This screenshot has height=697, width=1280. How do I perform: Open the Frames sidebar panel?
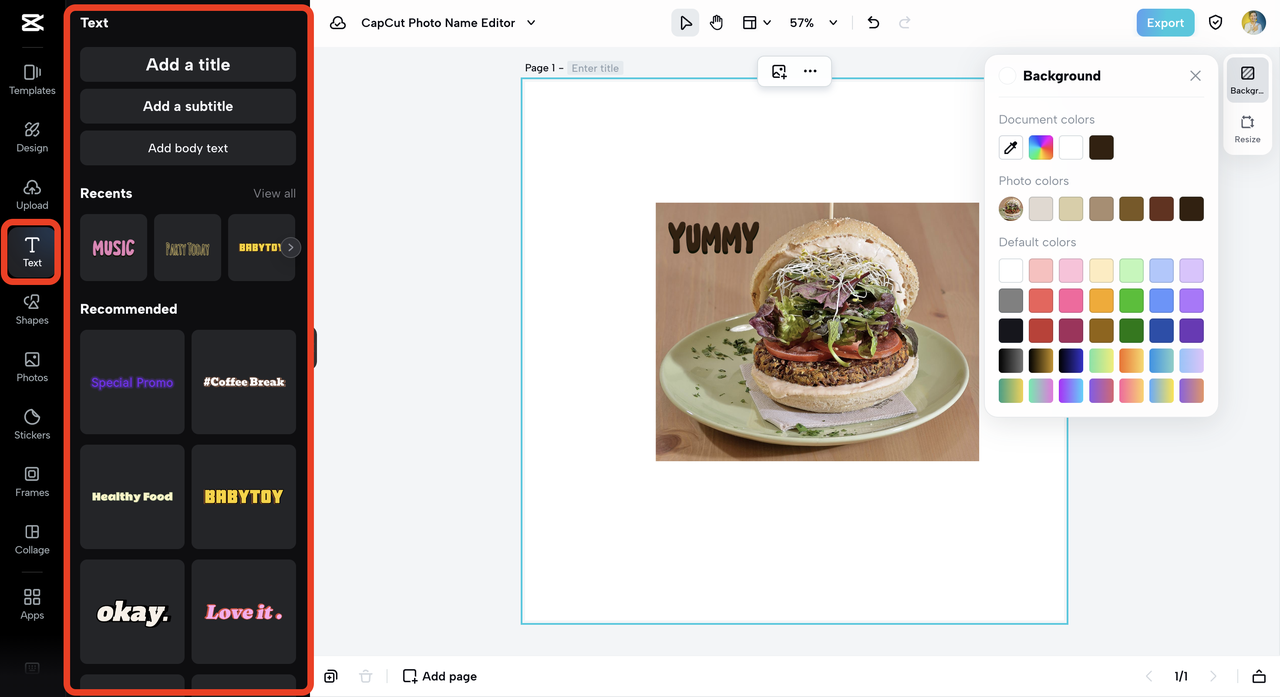click(32, 482)
